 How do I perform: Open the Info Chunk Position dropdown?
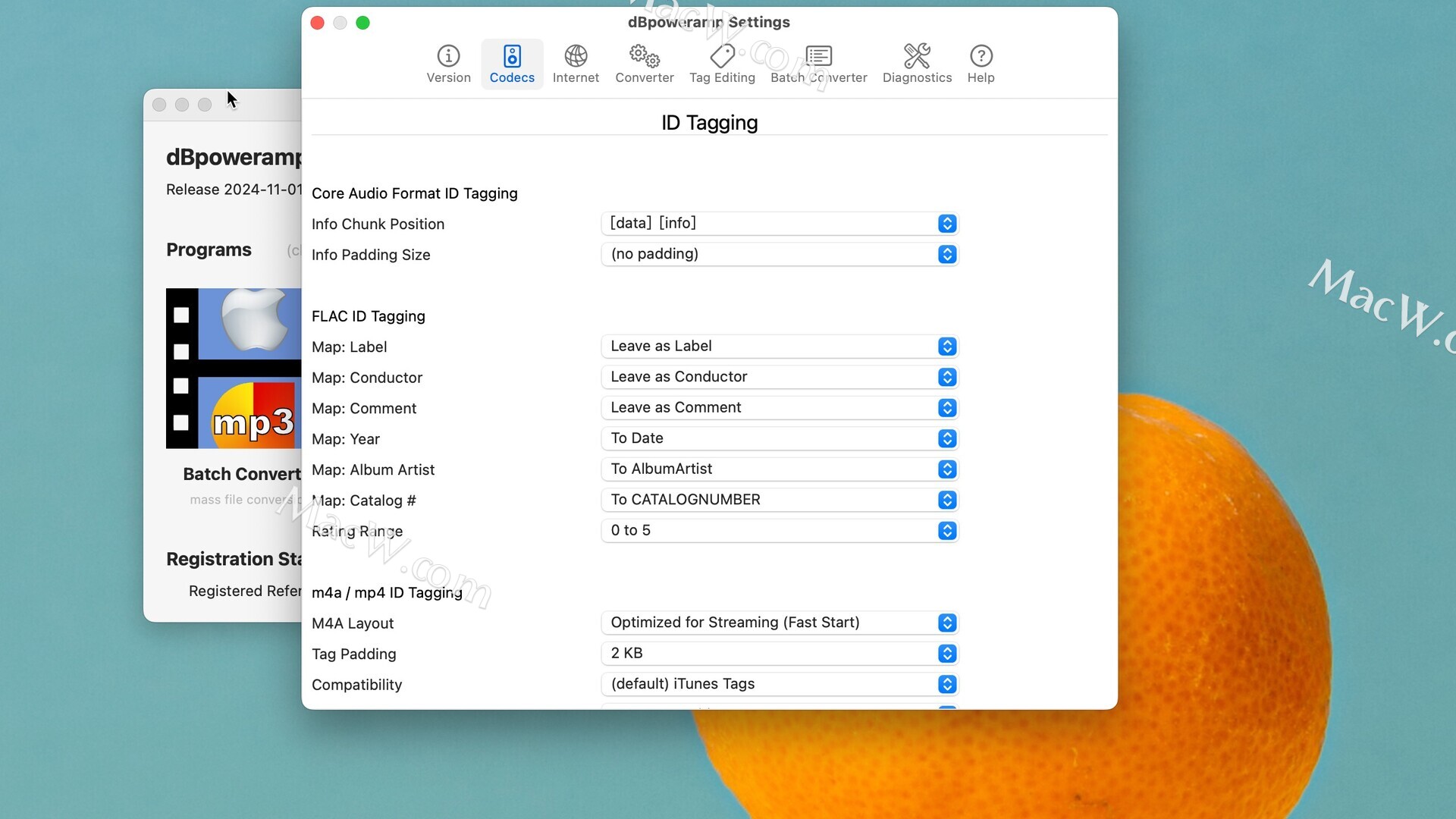(x=780, y=223)
